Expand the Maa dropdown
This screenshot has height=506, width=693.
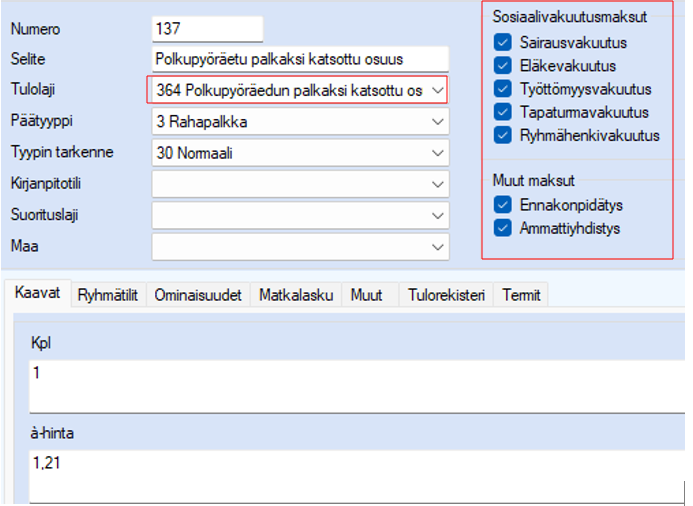[x=436, y=246]
